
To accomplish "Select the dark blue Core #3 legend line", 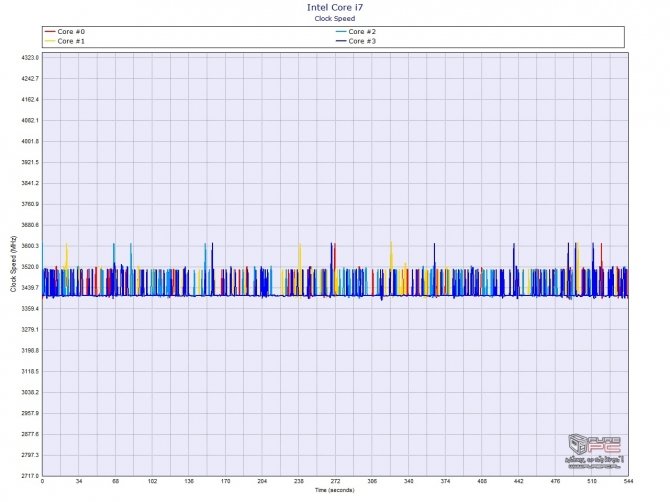I will point(341,41).
